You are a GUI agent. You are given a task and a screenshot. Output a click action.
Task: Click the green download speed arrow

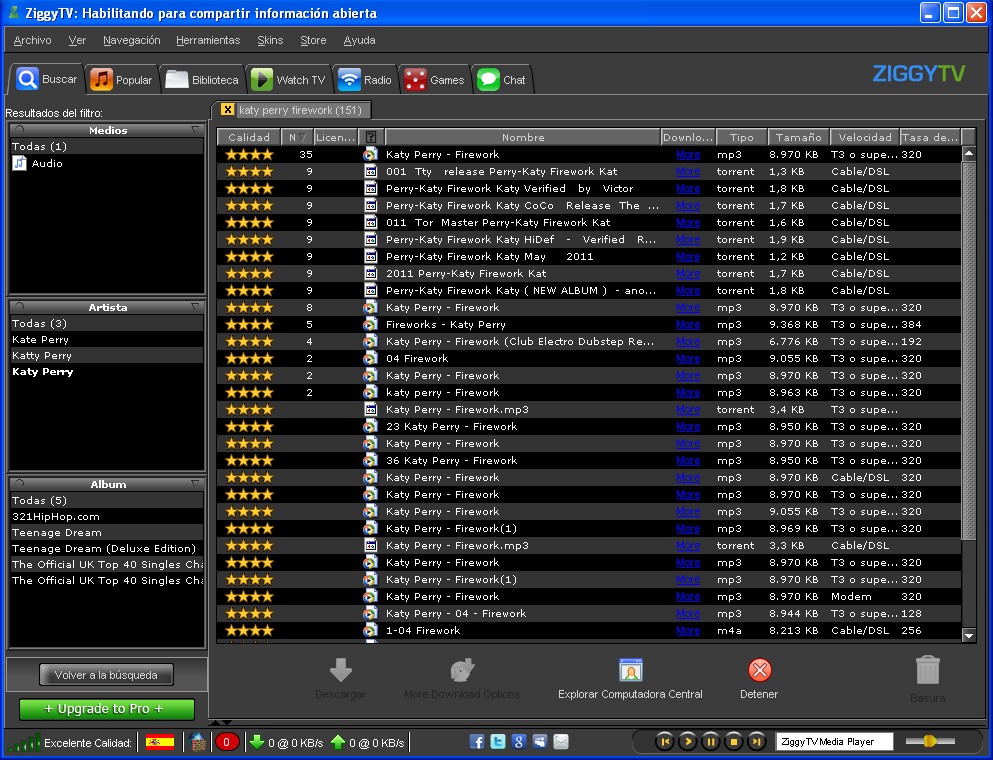[x=257, y=742]
